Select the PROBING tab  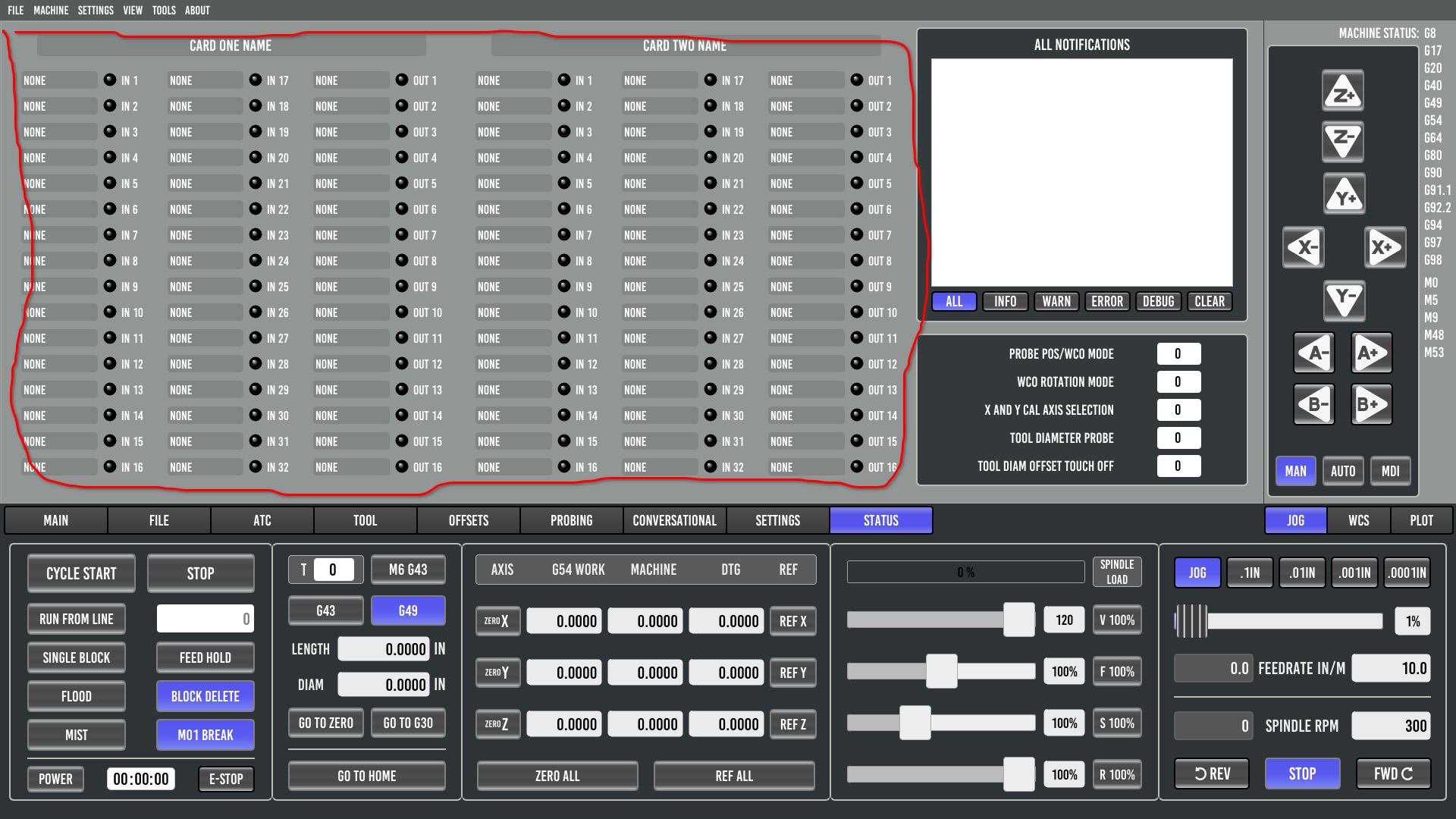tap(571, 520)
